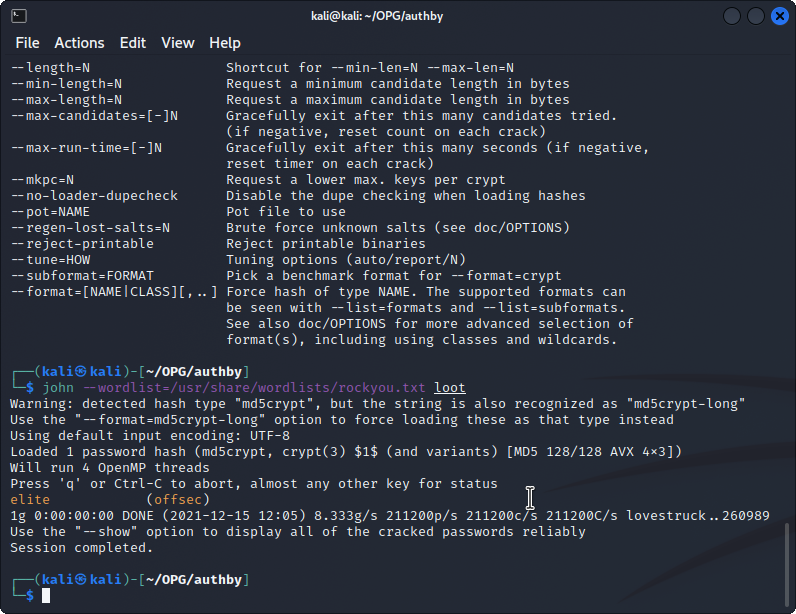Image resolution: width=796 pixels, height=614 pixels.
Task: Click the cracked password elite
Action: pos(30,500)
